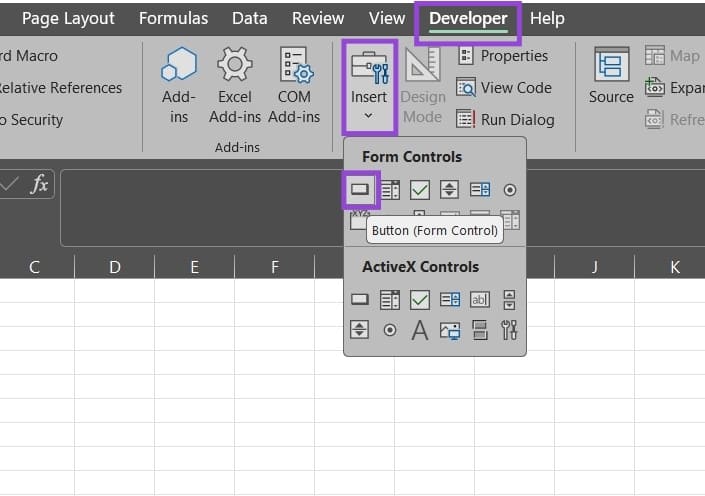Switch to the Developer tab

(x=468, y=18)
